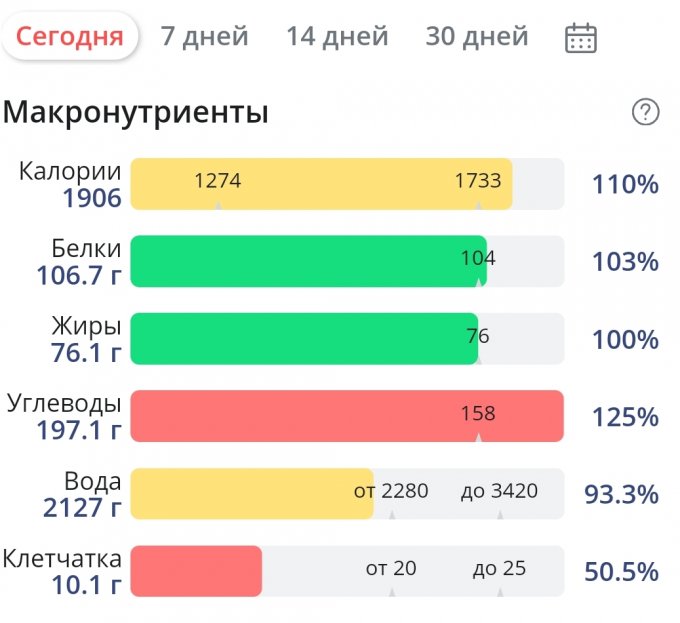This screenshot has height=623, width=680.
Task: Click the 110% calories percentage
Action: point(625,185)
